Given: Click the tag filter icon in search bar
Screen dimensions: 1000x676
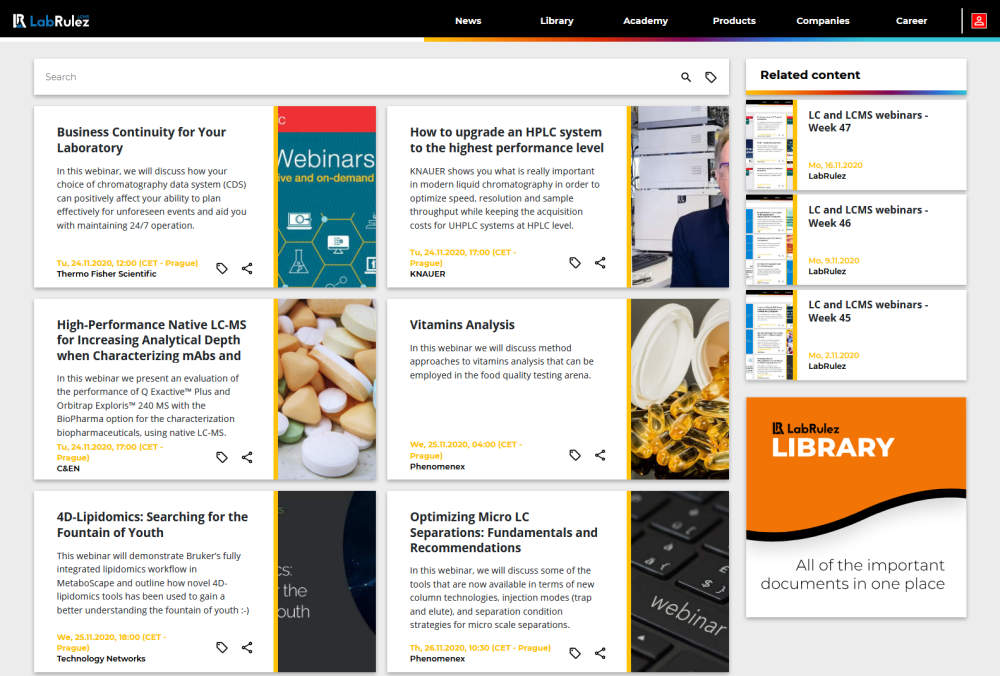Looking at the screenshot, I should (x=710, y=77).
